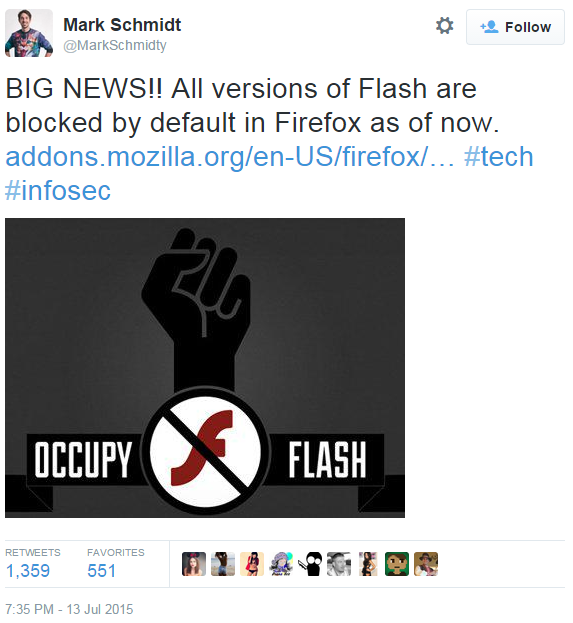Open the @MarkSchmidty handle link
573x623 pixels.
[x=115, y=45]
